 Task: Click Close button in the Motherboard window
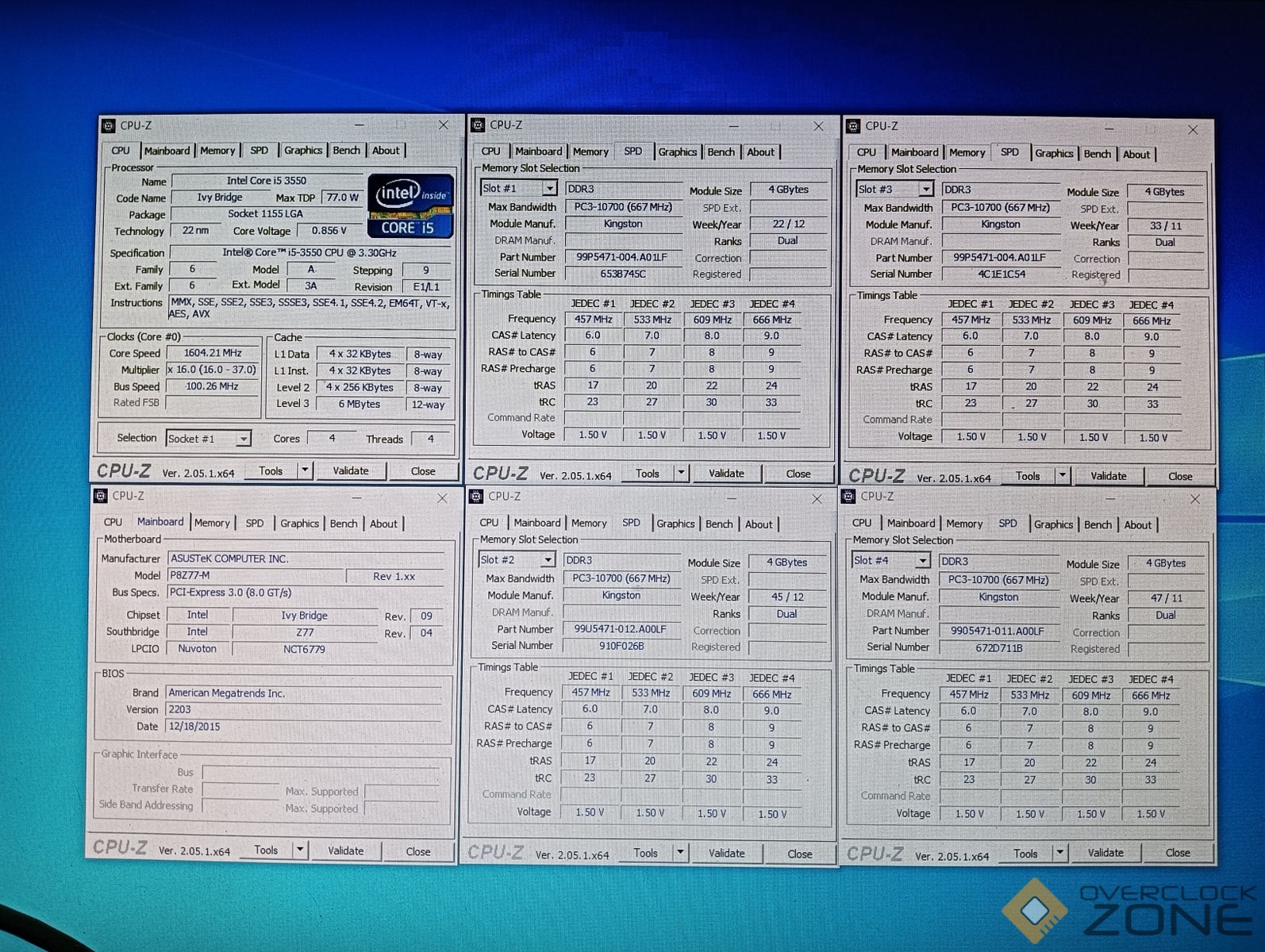tap(418, 851)
